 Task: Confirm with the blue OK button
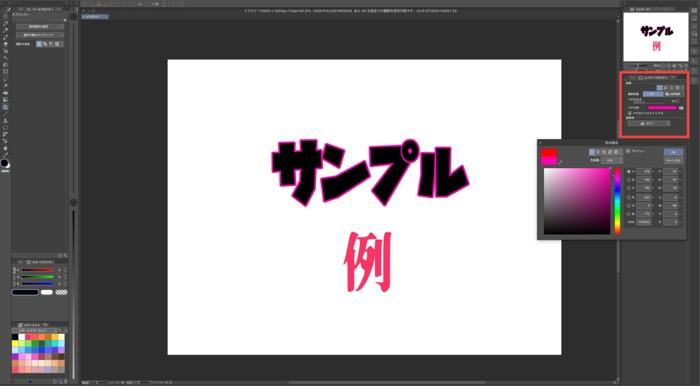[673, 152]
